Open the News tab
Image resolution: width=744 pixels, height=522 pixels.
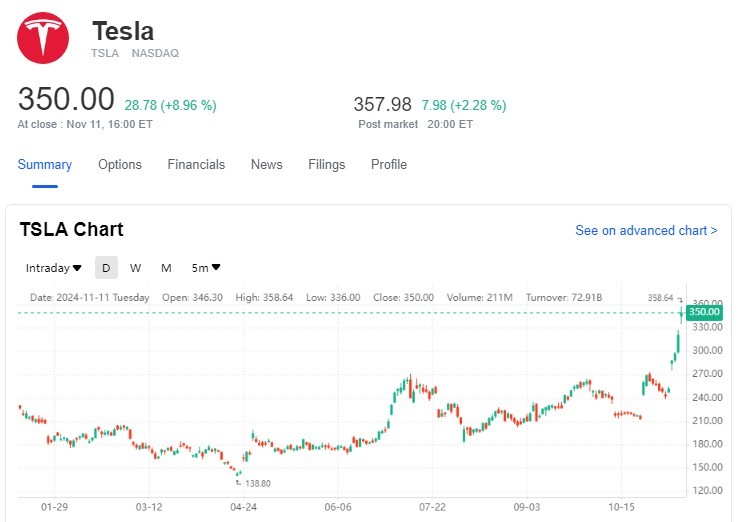[x=267, y=165]
